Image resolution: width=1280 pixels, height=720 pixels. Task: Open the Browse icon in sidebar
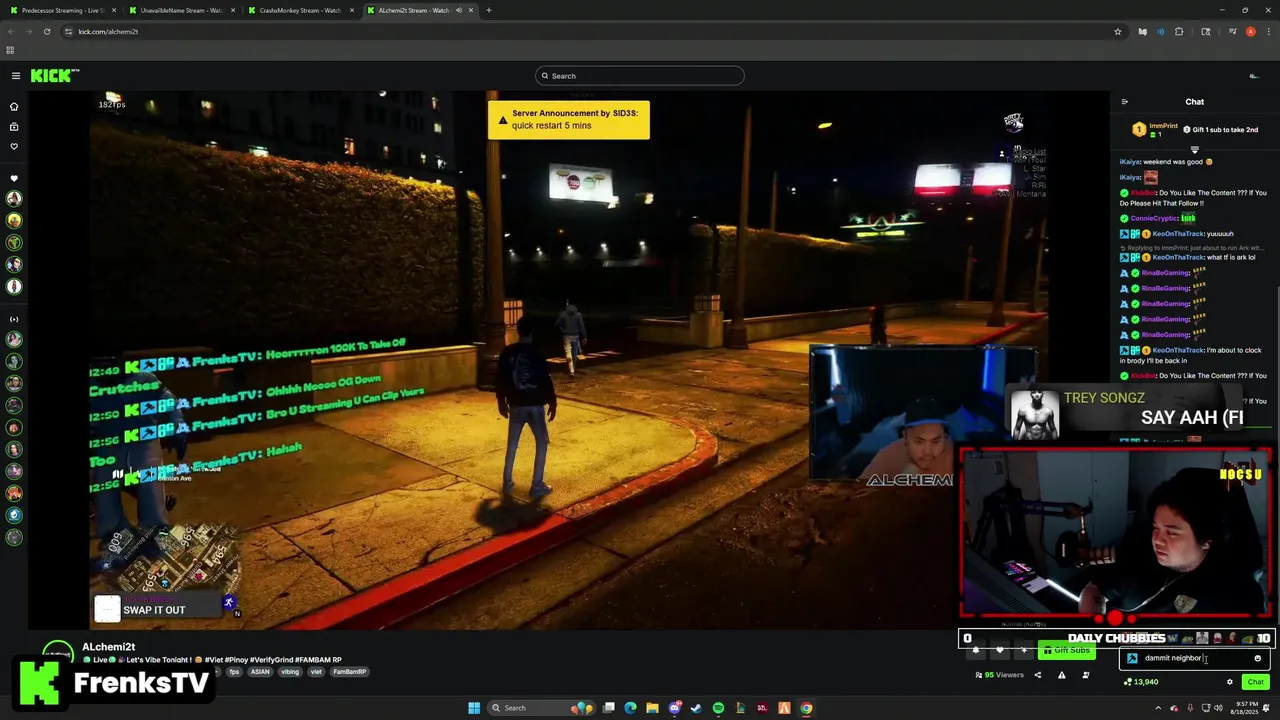pos(14,127)
